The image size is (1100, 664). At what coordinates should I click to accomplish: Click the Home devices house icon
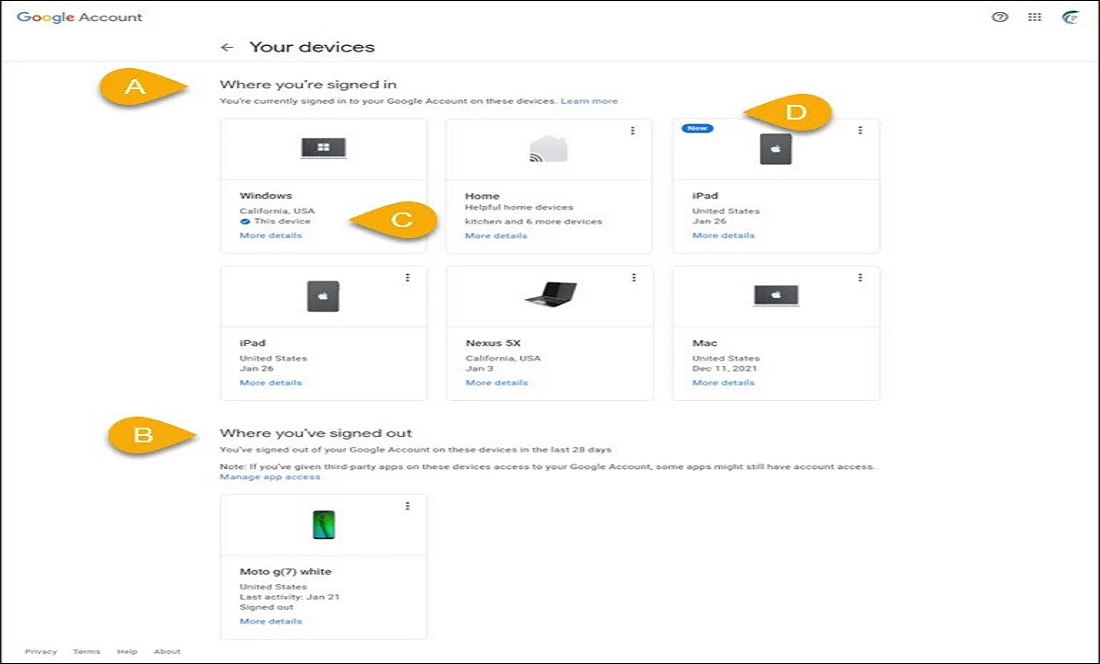click(548, 149)
